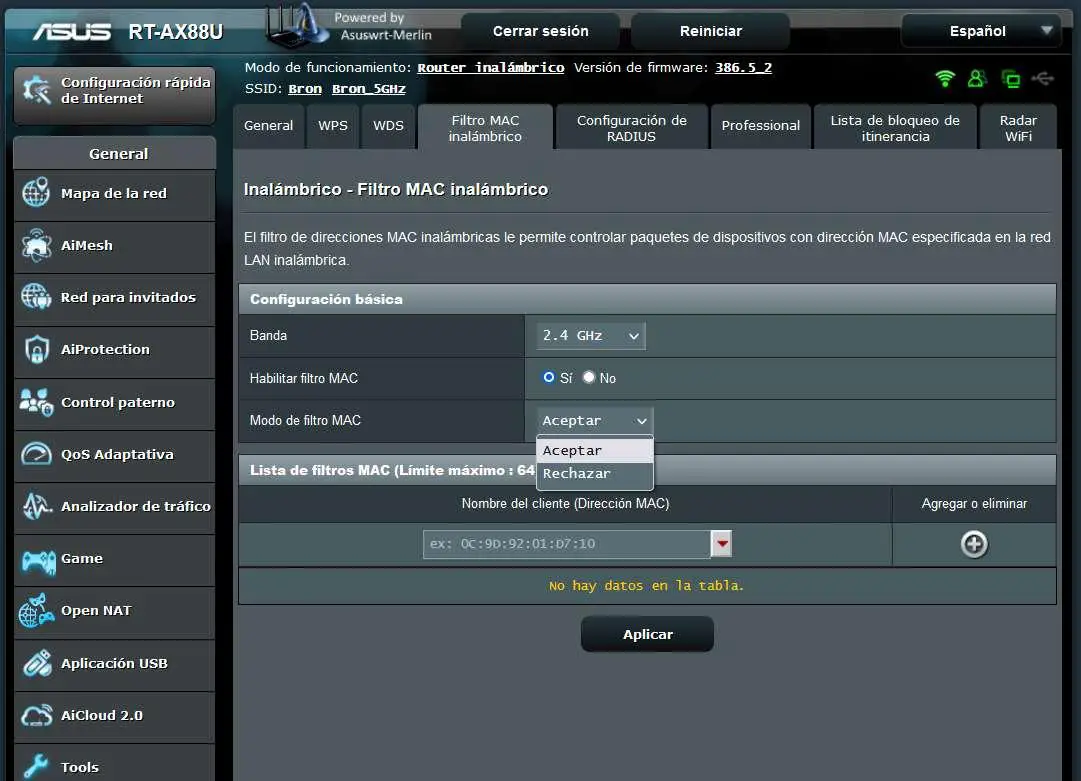Click the plus icon to add MAC

pos(974,544)
